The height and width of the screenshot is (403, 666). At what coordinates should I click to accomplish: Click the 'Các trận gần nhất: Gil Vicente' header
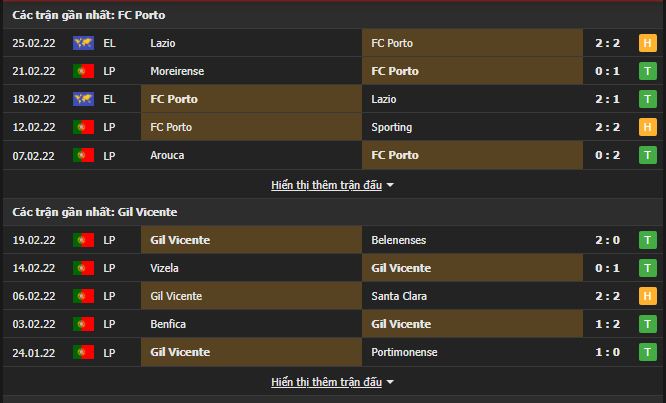95,212
